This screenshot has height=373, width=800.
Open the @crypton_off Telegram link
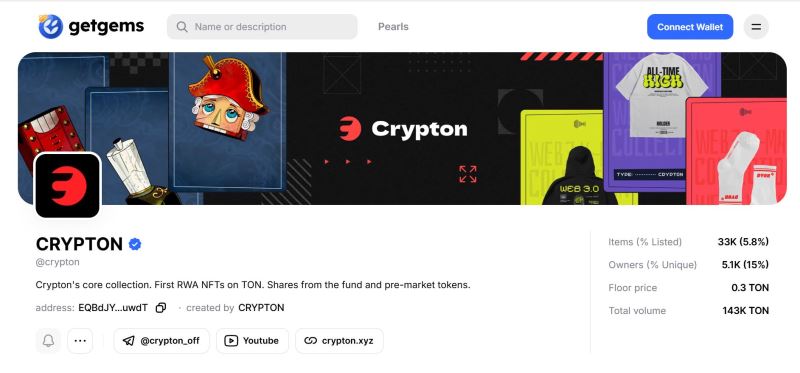161,341
